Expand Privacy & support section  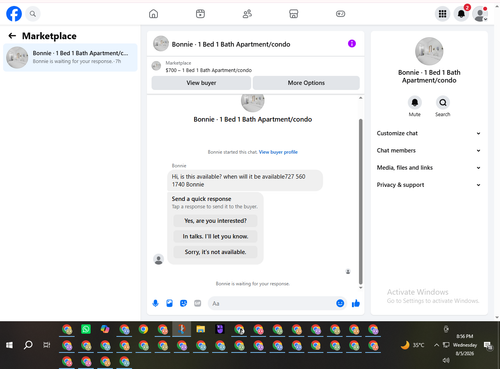coord(429,185)
